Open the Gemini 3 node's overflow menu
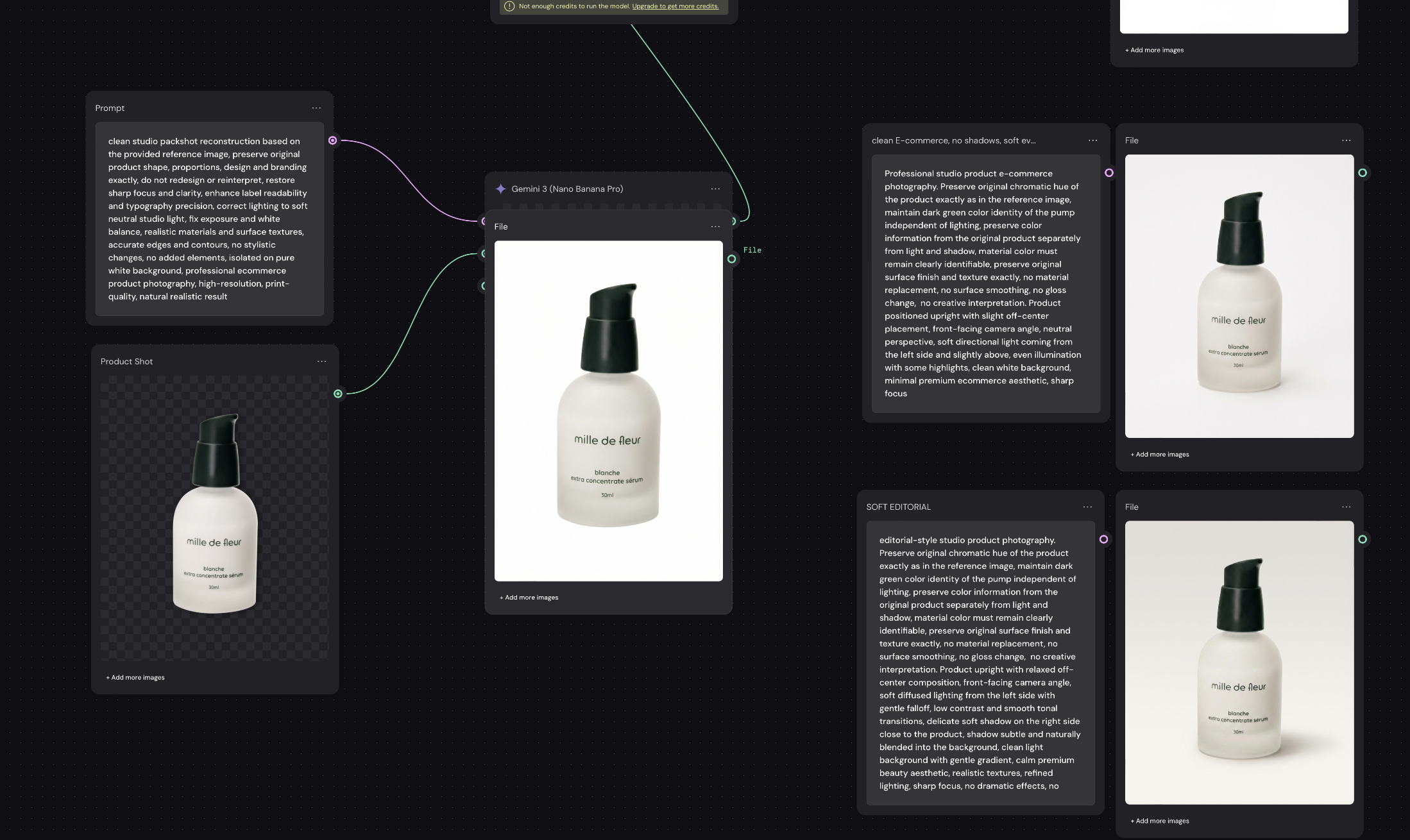 pyautogui.click(x=715, y=189)
